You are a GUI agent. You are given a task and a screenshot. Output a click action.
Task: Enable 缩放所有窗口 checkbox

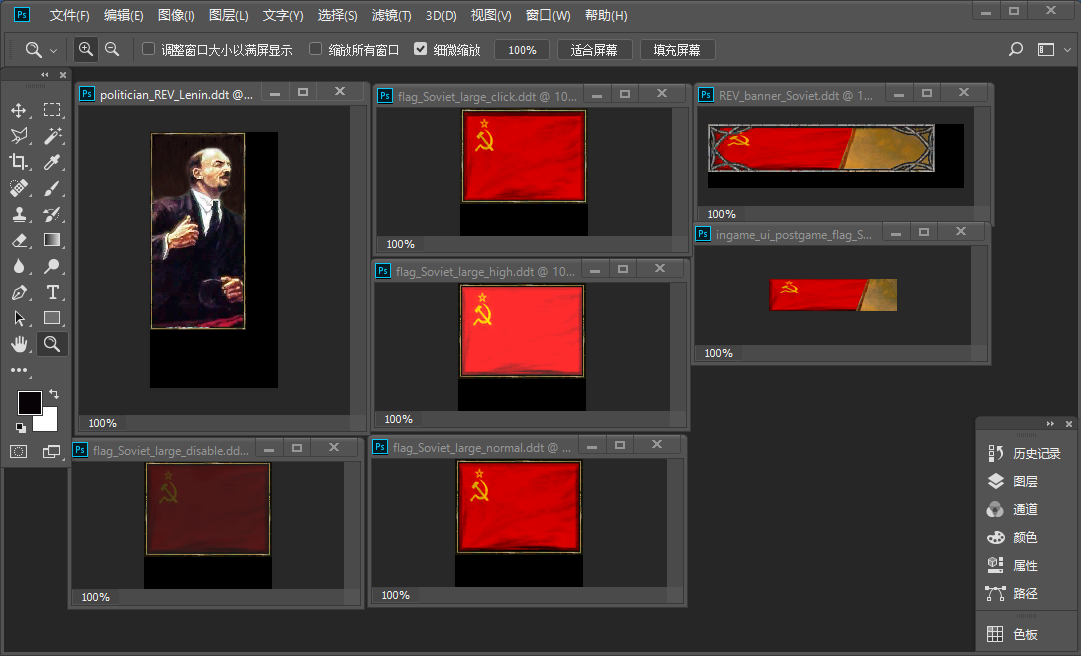pos(315,49)
